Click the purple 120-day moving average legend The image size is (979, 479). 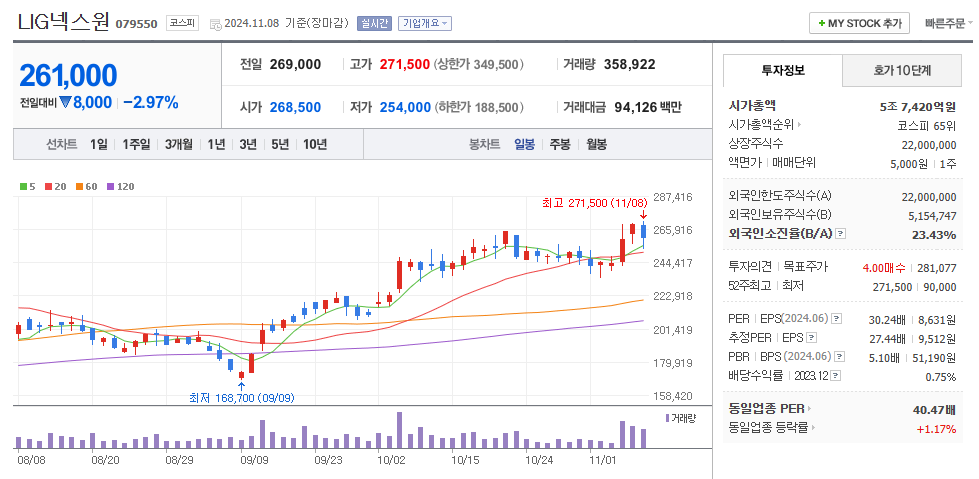121,186
